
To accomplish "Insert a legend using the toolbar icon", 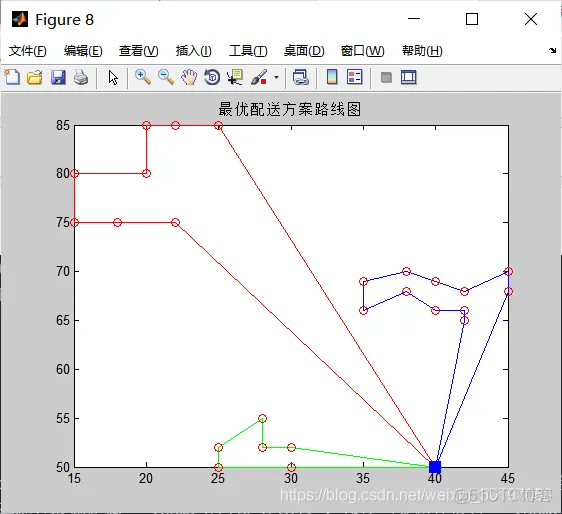I will 355,77.
